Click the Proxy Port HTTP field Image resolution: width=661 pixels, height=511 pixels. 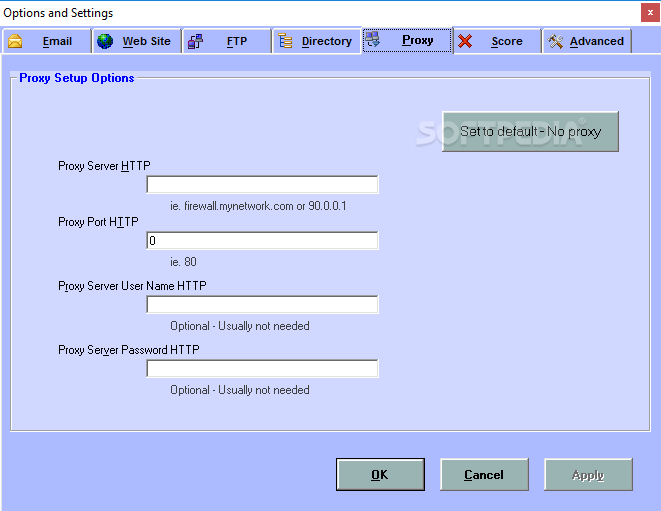[x=262, y=240]
